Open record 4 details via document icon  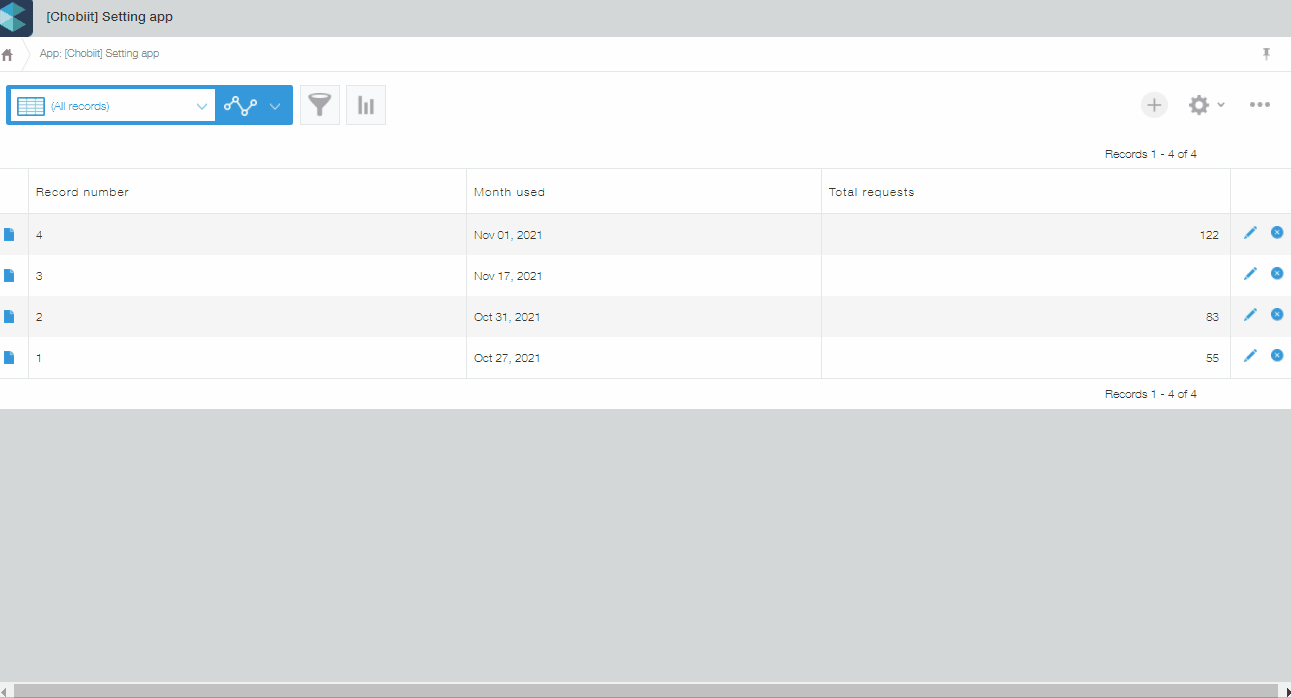(x=10, y=235)
